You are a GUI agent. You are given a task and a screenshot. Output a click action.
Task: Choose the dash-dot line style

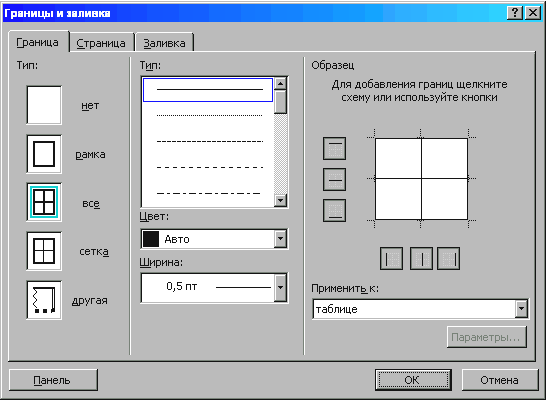[x=208, y=193]
